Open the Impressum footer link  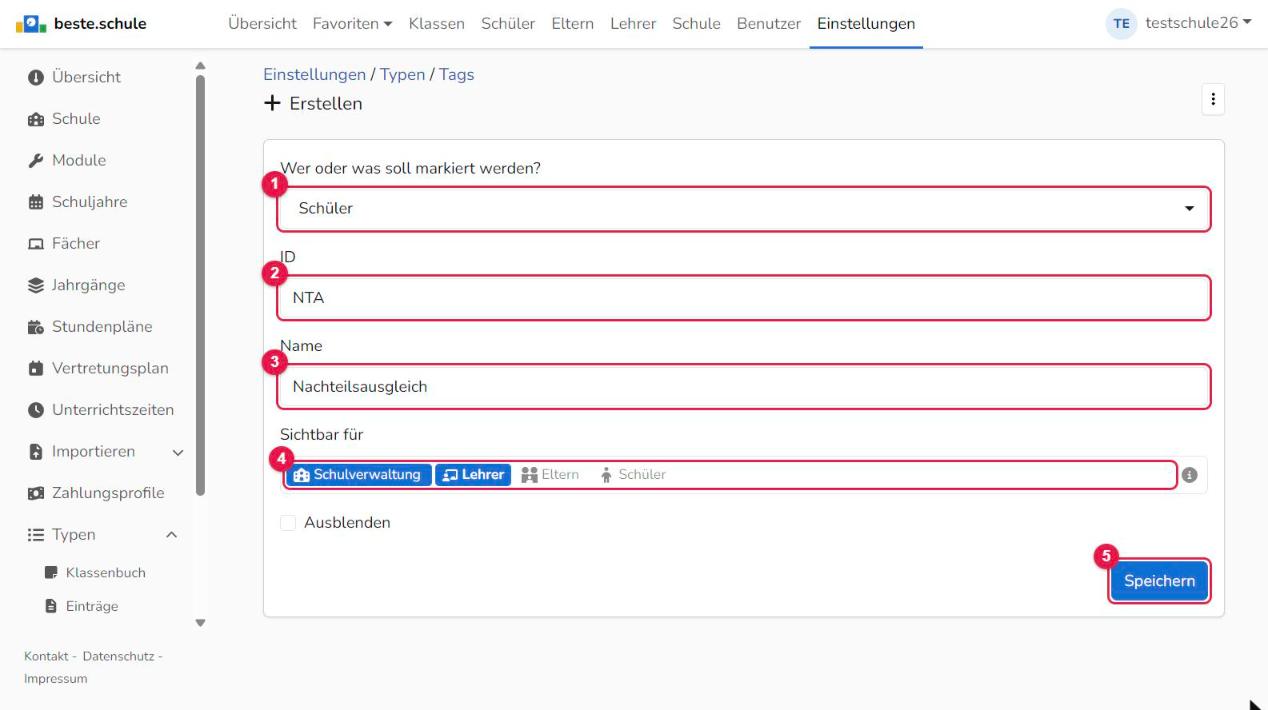(56, 679)
